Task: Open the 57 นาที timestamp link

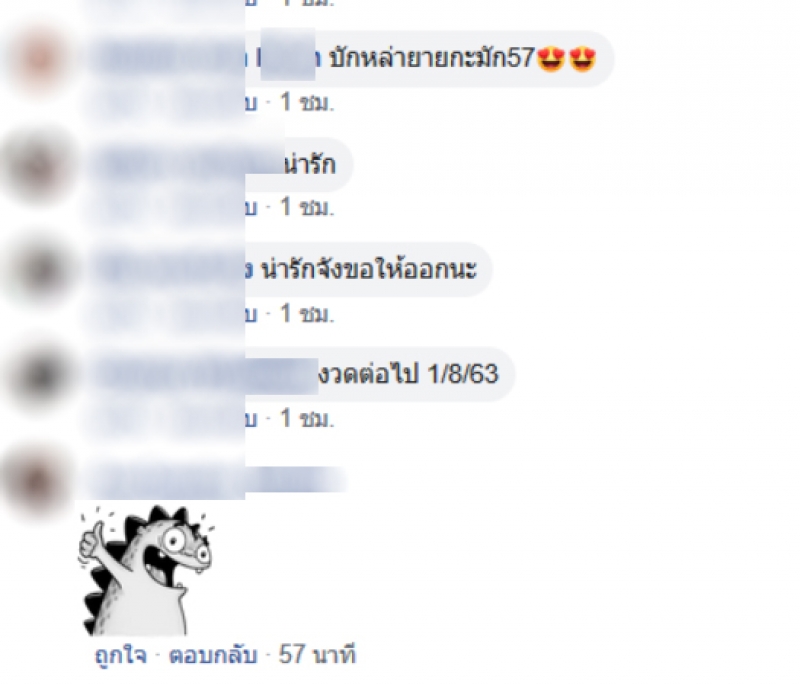Action: (x=317, y=654)
